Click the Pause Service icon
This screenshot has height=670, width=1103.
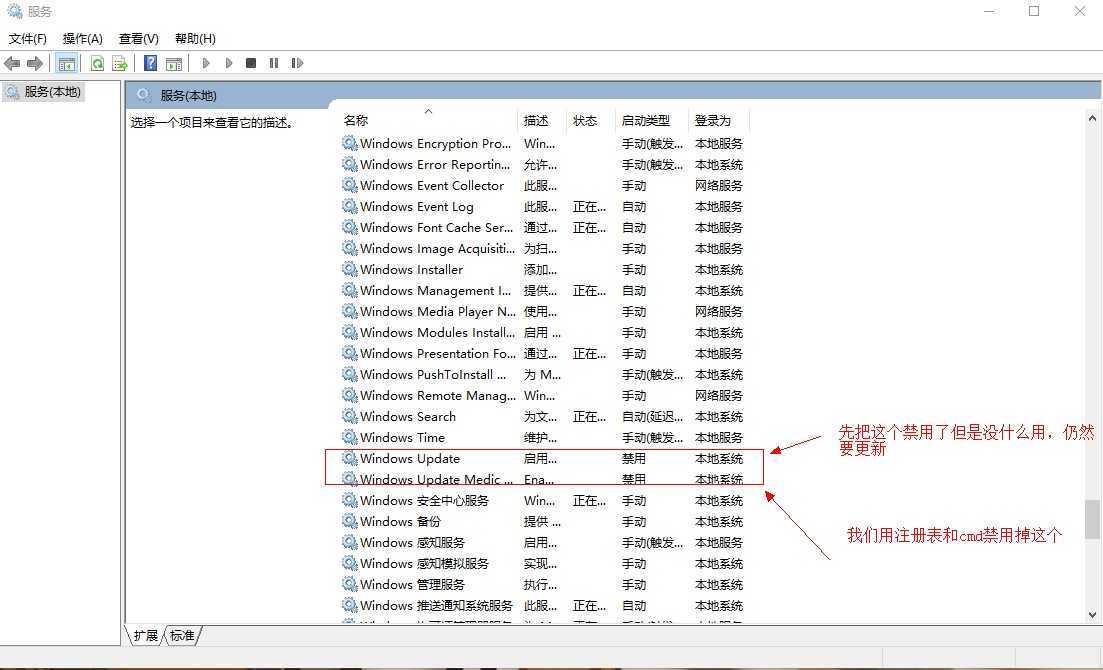tap(274, 63)
